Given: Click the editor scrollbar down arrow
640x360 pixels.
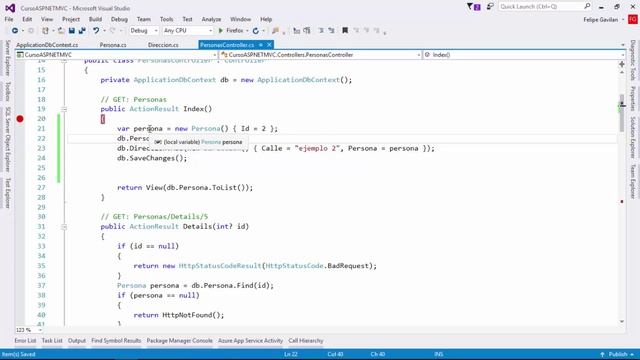Looking at the screenshot, I should (622, 322).
